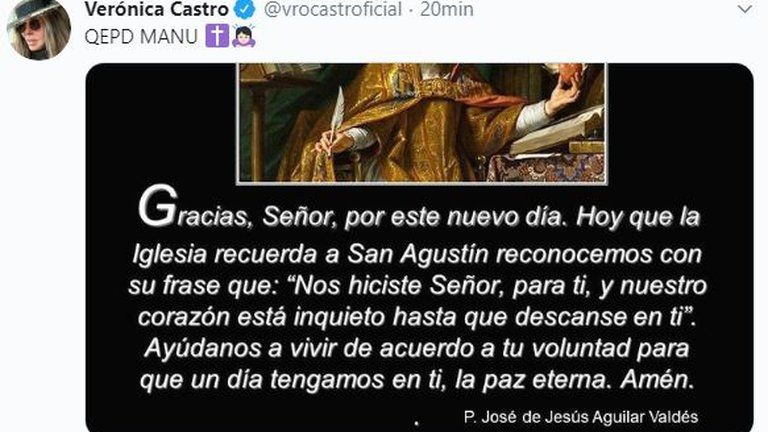The height and width of the screenshot is (432, 768).
Task: Click the large letter G of Gracias
Action: (x=157, y=207)
